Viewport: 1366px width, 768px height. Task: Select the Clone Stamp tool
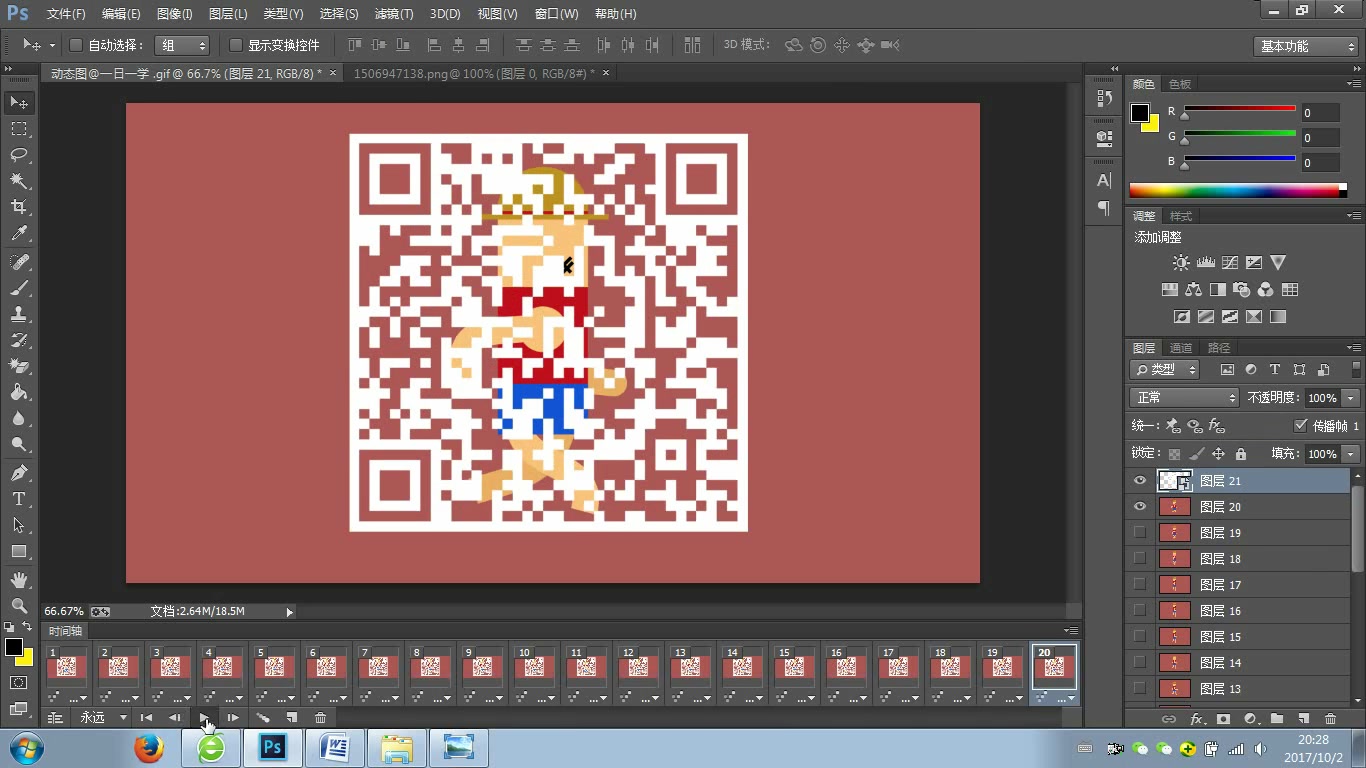coord(19,314)
